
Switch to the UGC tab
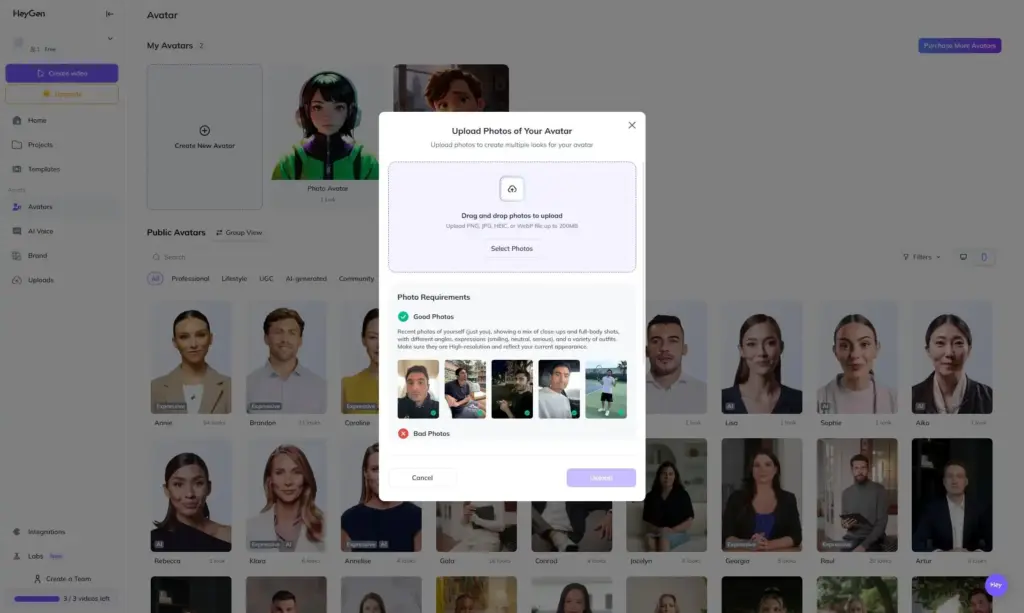click(266, 279)
